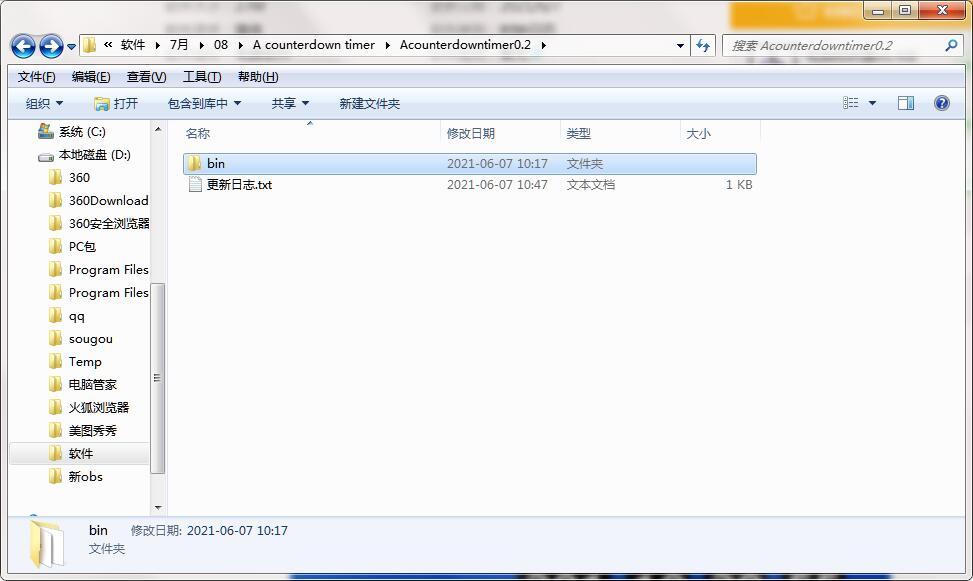Open the 文件(F) menu
The image size is (973, 581).
click(x=36, y=77)
